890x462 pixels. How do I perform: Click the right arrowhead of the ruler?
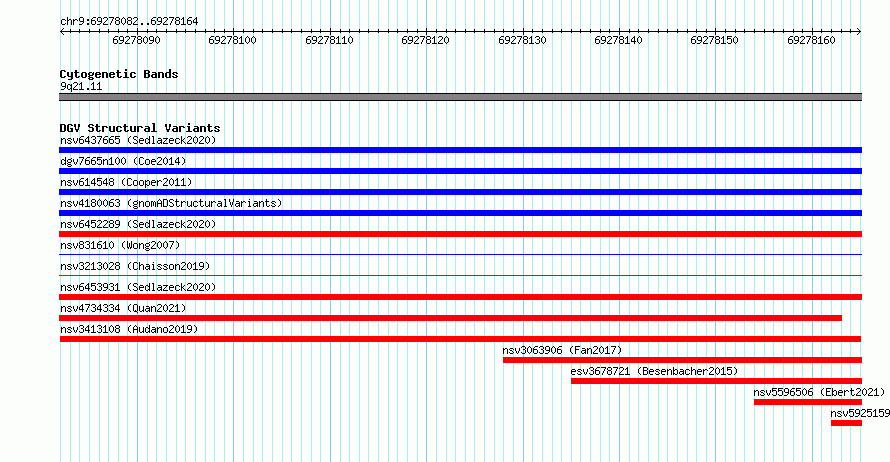click(x=859, y=31)
